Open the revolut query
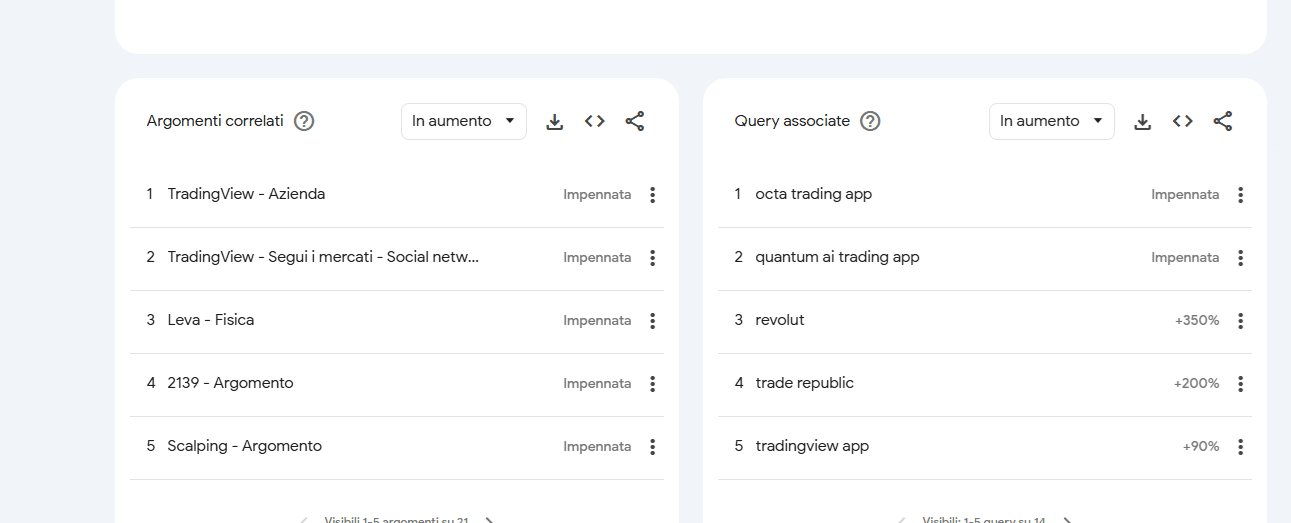Viewport: 1291px width, 523px height. tap(780, 320)
